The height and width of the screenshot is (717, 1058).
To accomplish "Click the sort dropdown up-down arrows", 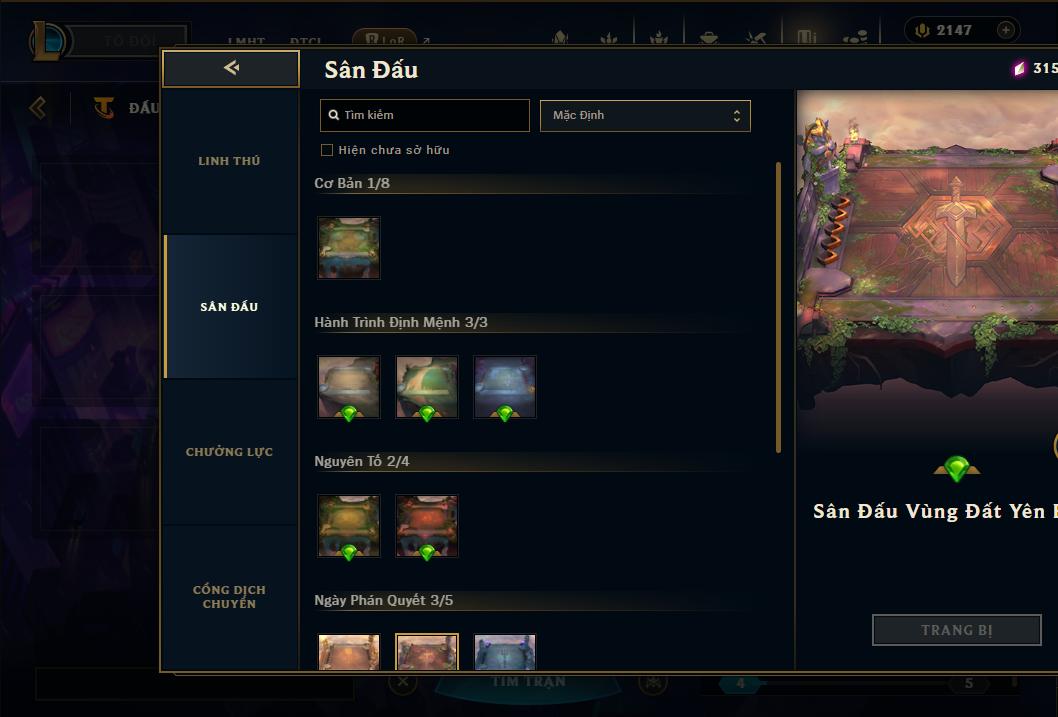I will (737, 116).
